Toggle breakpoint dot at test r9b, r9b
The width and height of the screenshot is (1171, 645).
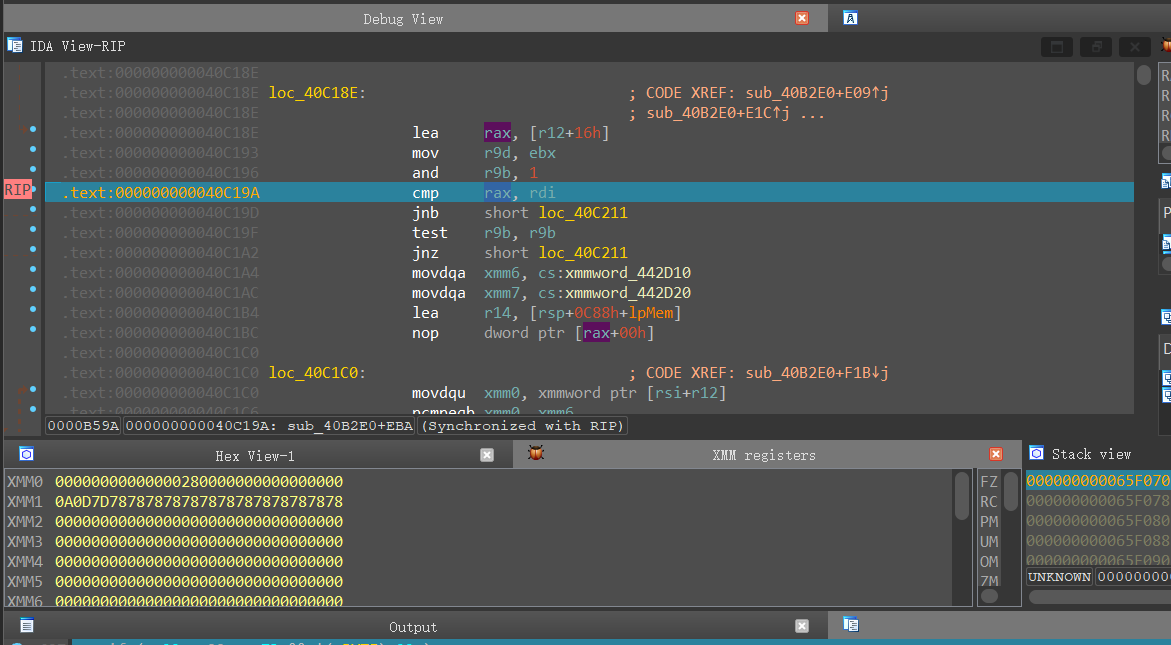(33, 229)
